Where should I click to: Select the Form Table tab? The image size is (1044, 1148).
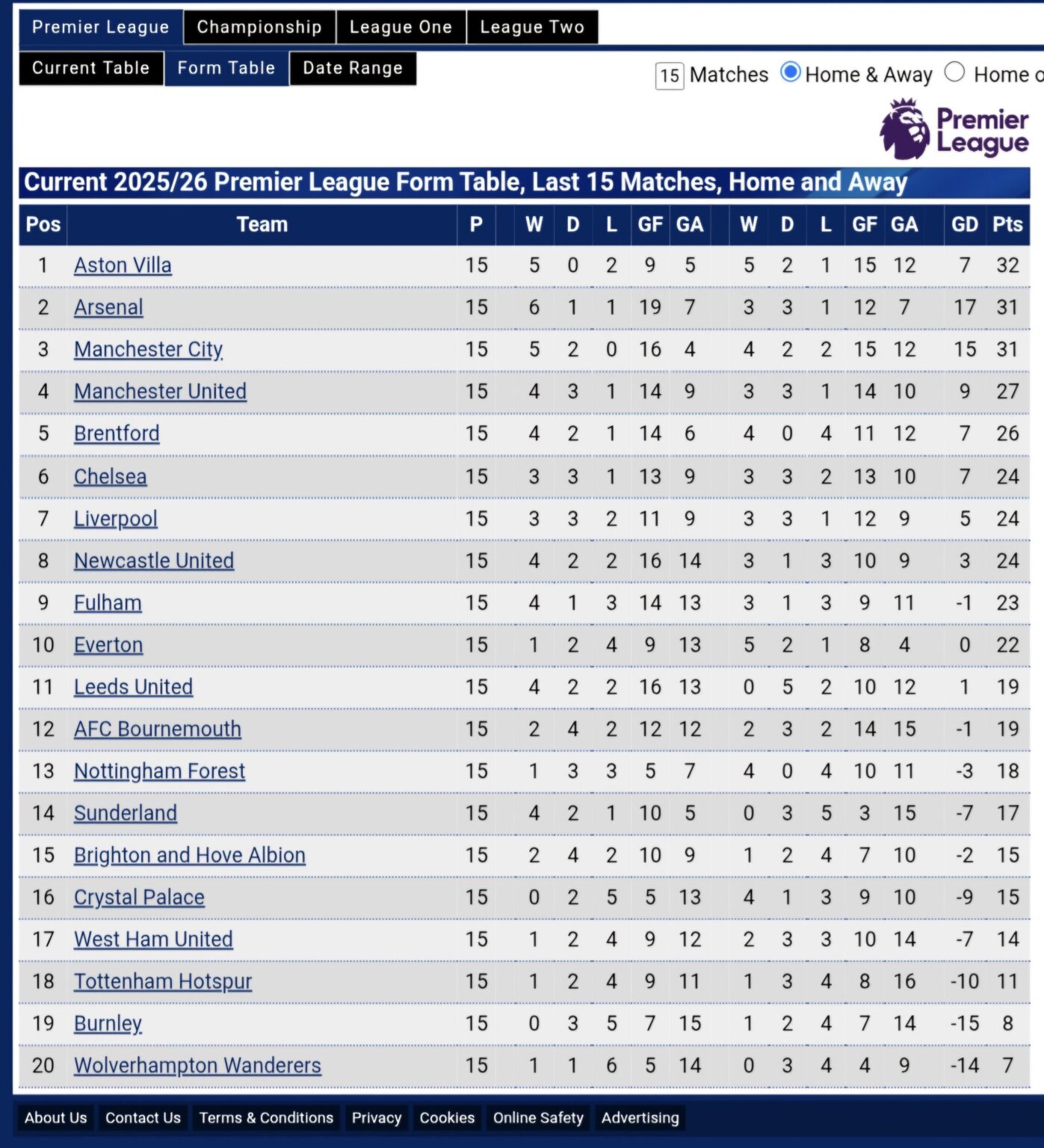(x=226, y=67)
